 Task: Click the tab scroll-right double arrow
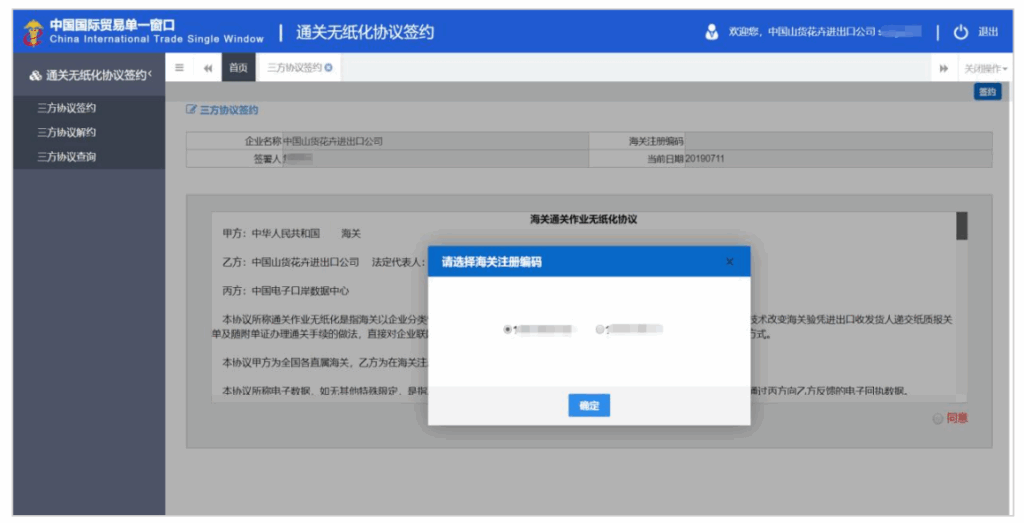(x=944, y=69)
